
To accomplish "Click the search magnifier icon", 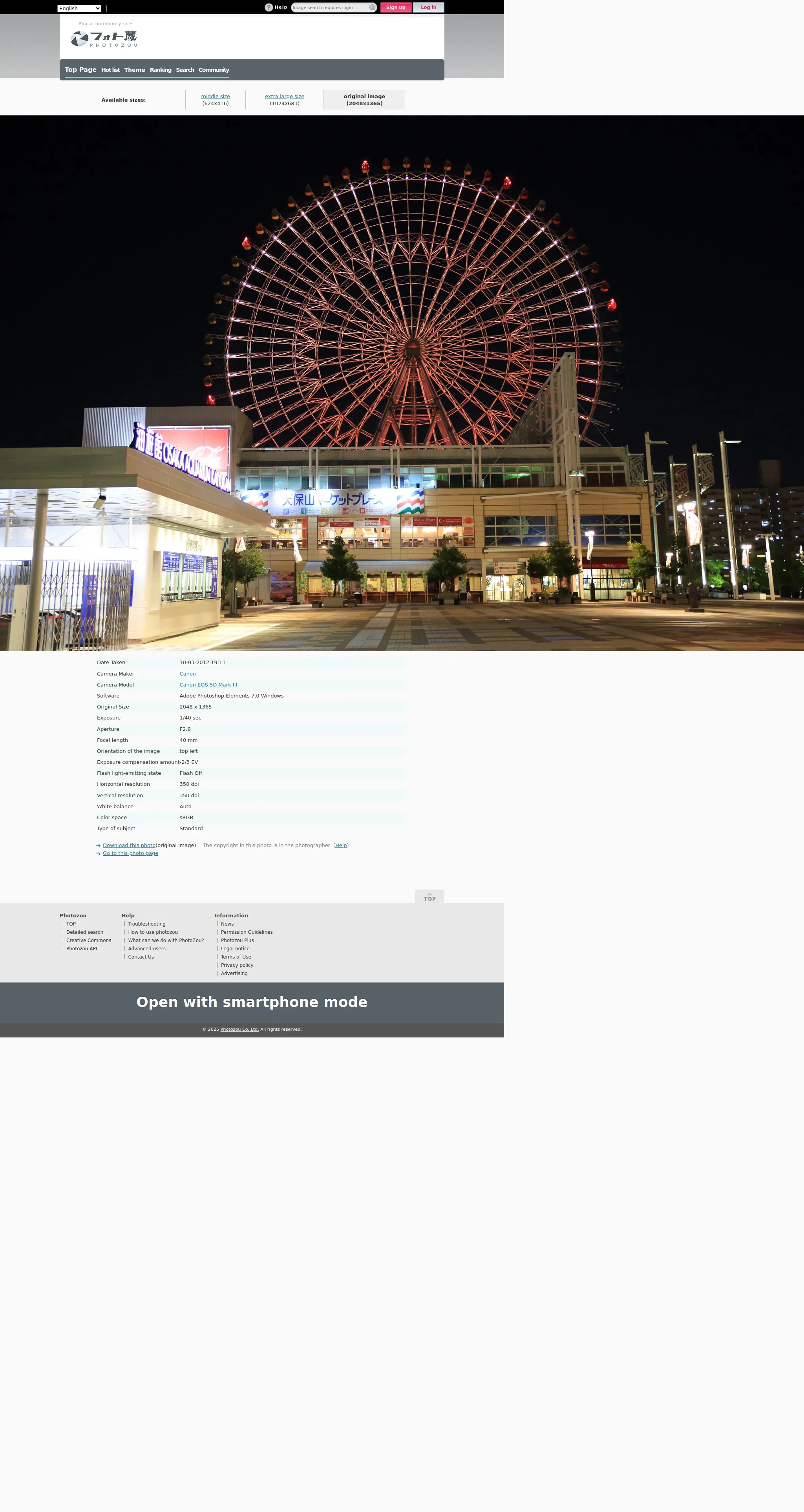I will [372, 7].
